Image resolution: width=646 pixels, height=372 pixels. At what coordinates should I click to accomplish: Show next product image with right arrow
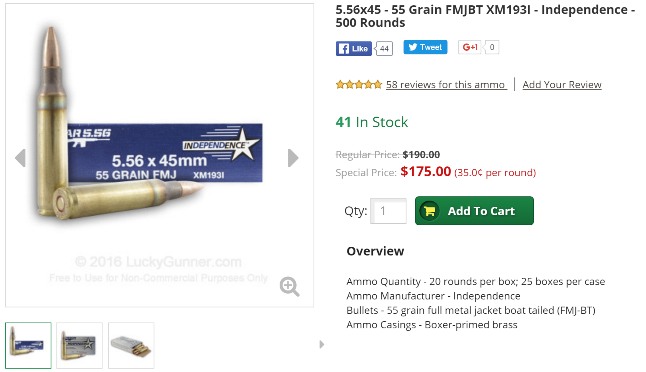point(293,158)
